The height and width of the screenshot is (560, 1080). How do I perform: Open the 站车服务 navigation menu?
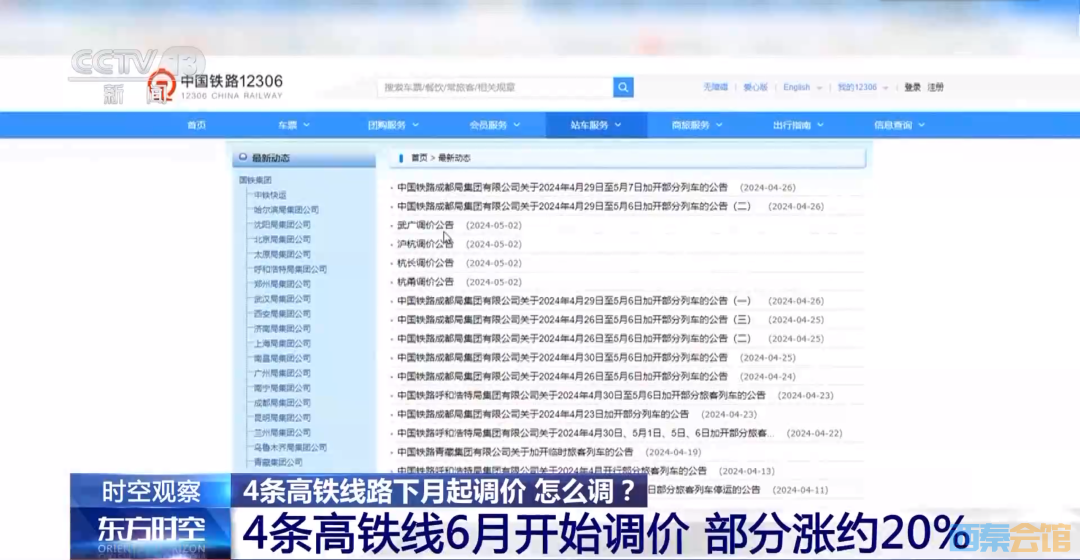pos(595,125)
